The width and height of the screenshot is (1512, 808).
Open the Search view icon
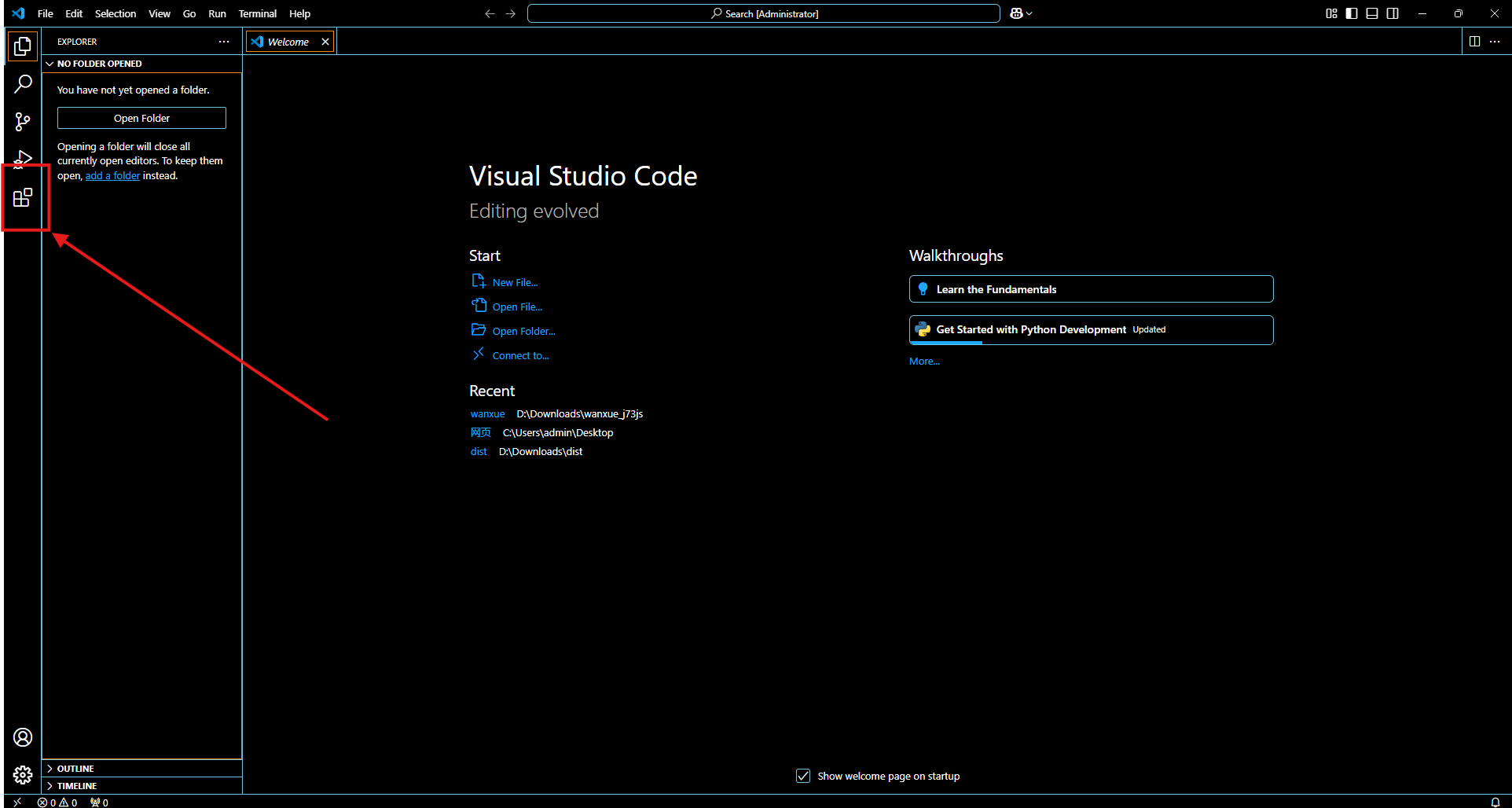pyautogui.click(x=23, y=83)
